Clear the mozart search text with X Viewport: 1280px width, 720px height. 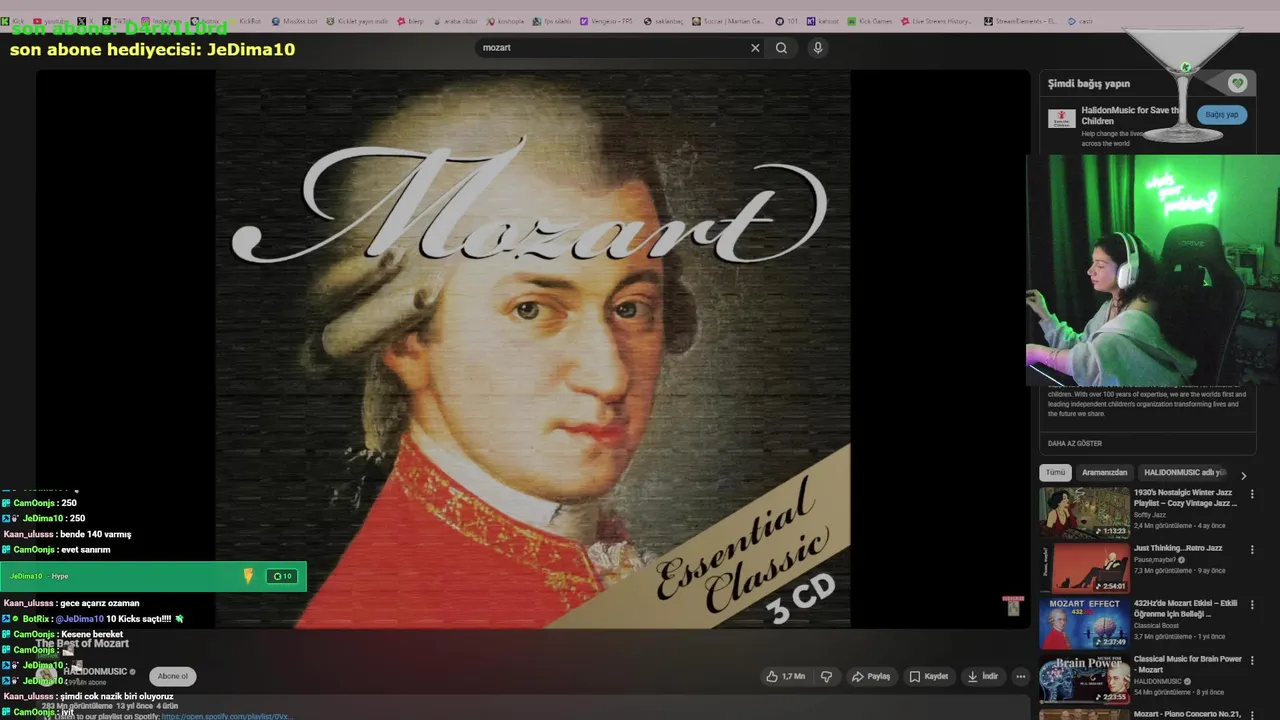755,48
